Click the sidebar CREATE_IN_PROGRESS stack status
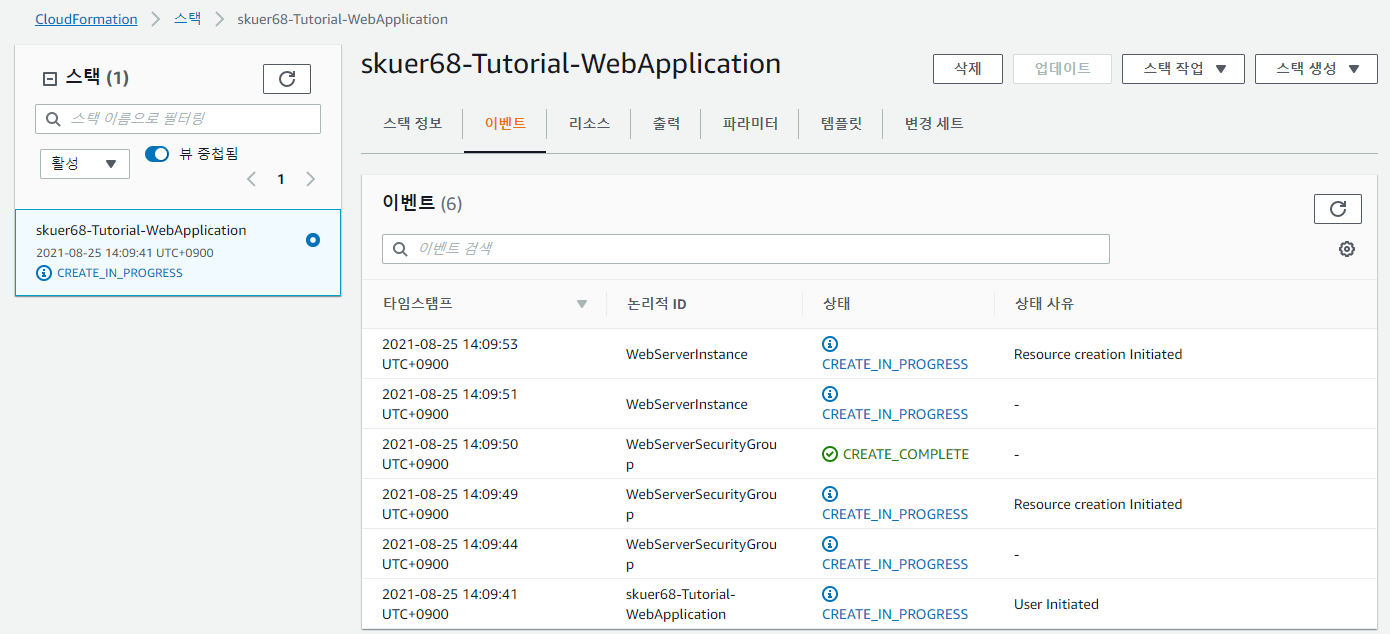Image resolution: width=1390 pixels, height=634 pixels. [x=120, y=273]
